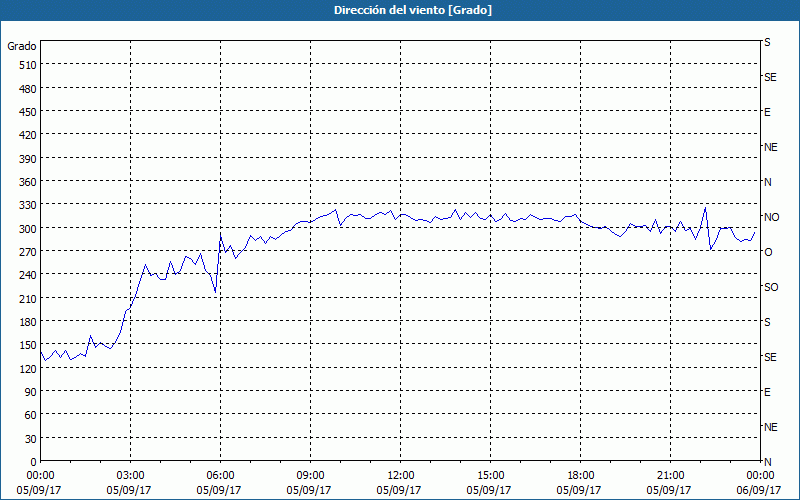
Task: Select the 'E' compass label at 90 level
Action: click(x=767, y=392)
